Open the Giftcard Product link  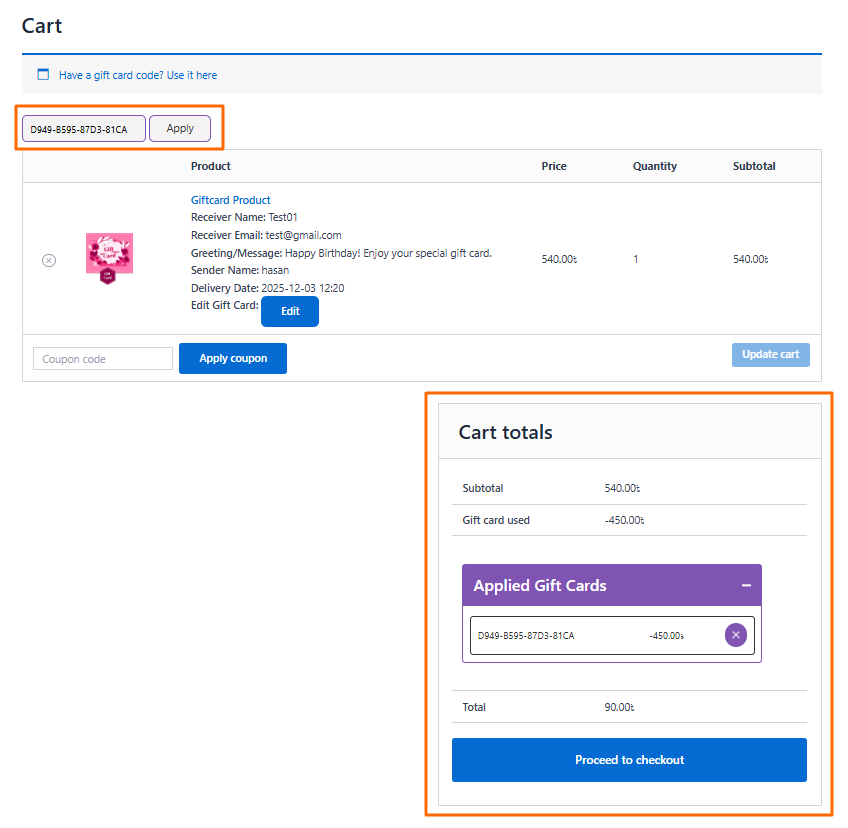[231, 200]
